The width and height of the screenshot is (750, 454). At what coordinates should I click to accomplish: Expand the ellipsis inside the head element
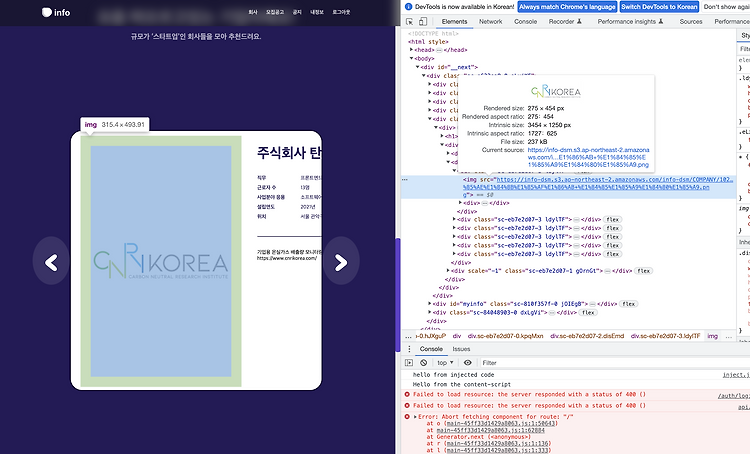pos(439,50)
